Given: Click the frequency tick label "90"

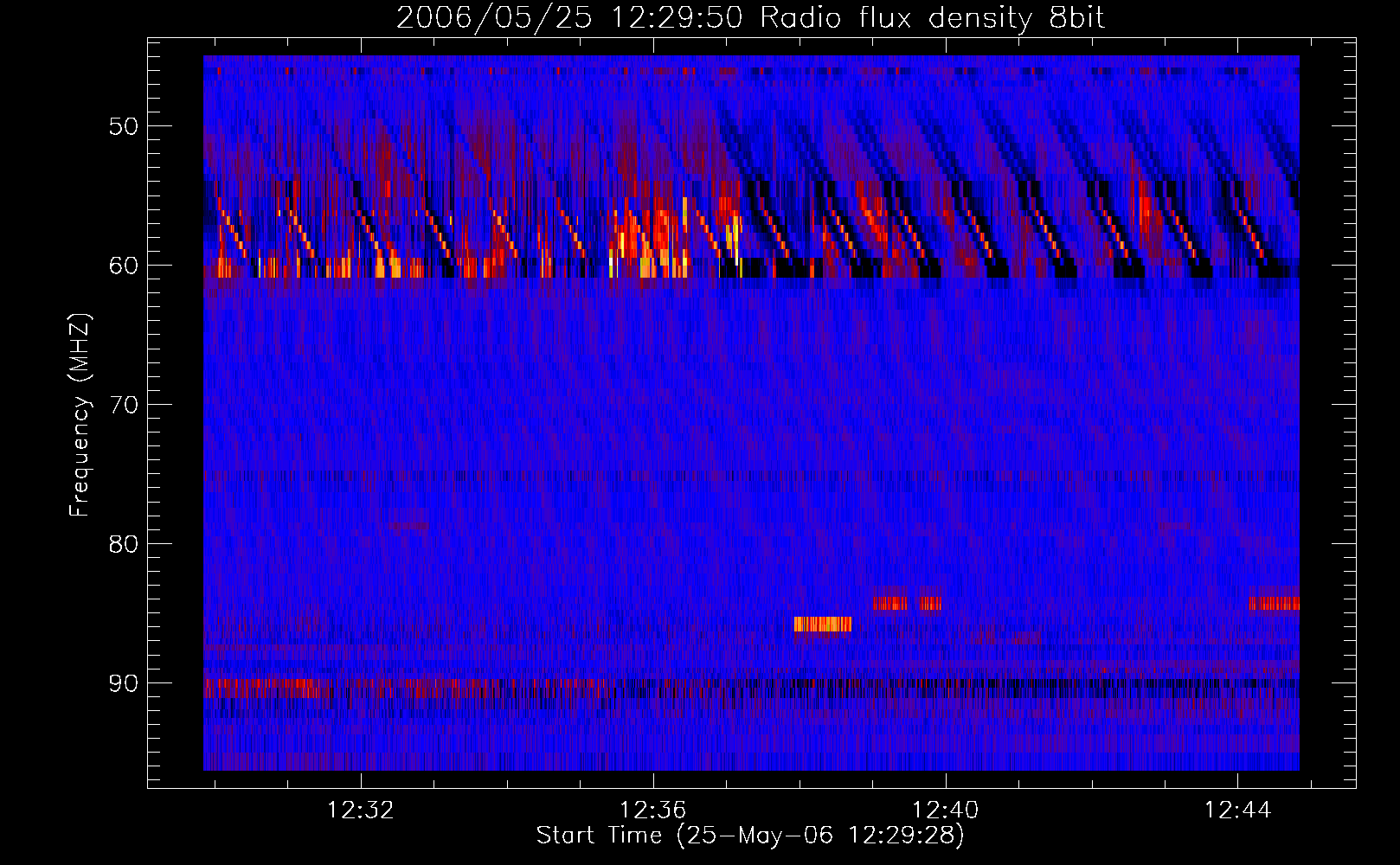Looking at the screenshot, I should pos(124,683).
